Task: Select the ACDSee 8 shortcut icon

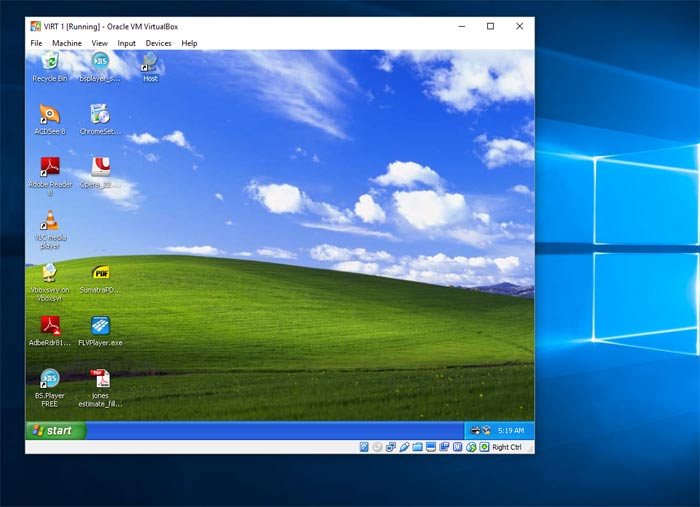Action: (x=49, y=116)
